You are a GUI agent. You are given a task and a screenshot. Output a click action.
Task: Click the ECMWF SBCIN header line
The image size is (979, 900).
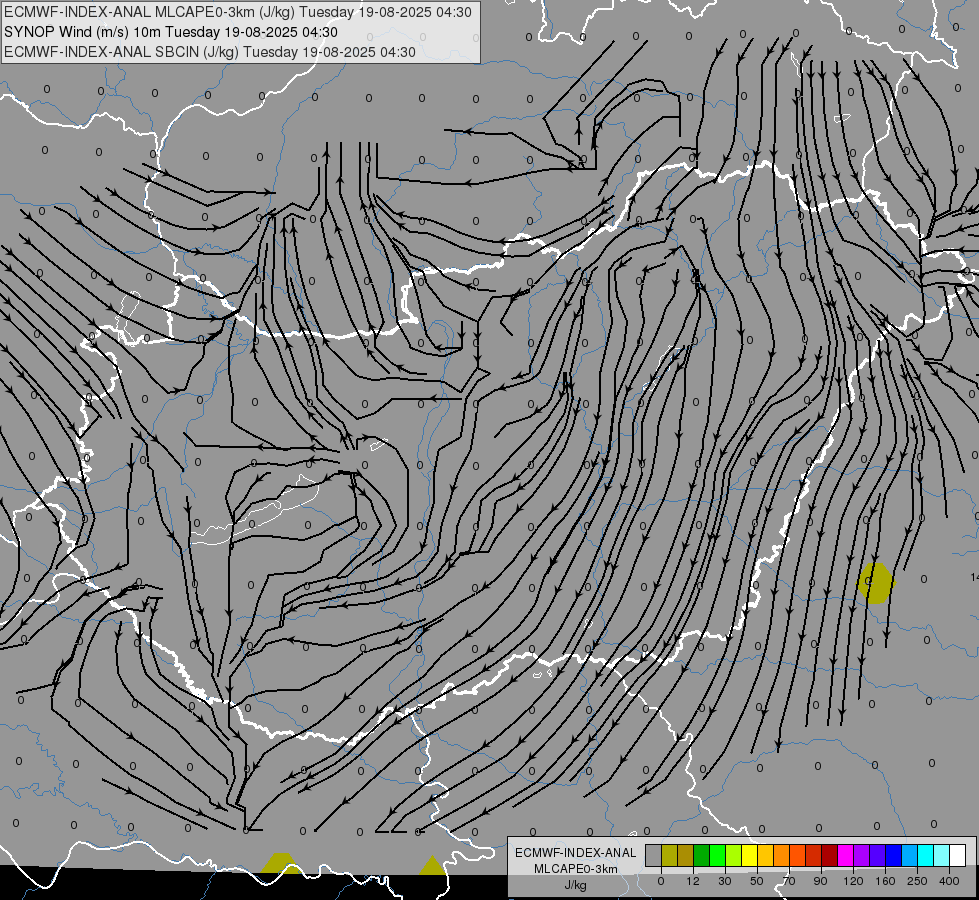coord(210,52)
